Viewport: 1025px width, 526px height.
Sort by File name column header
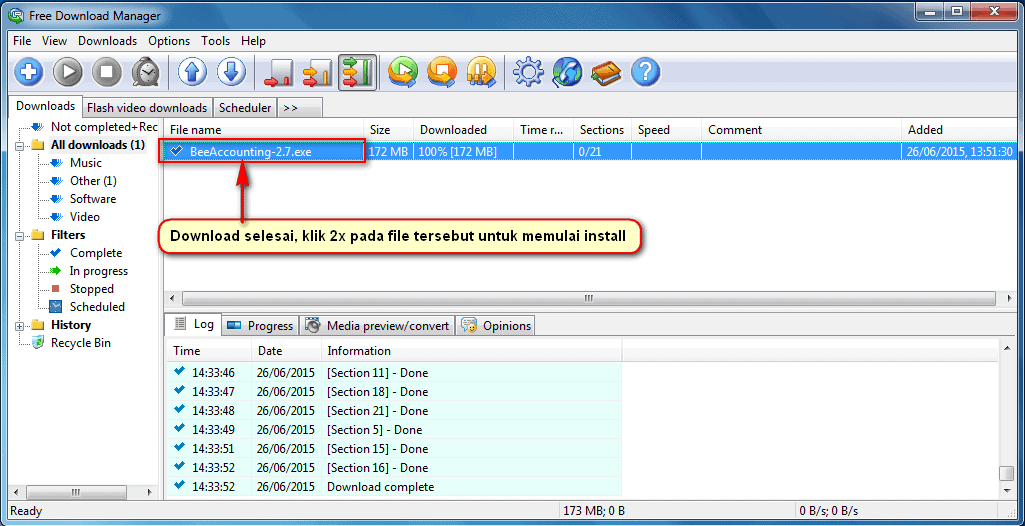pos(263,130)
